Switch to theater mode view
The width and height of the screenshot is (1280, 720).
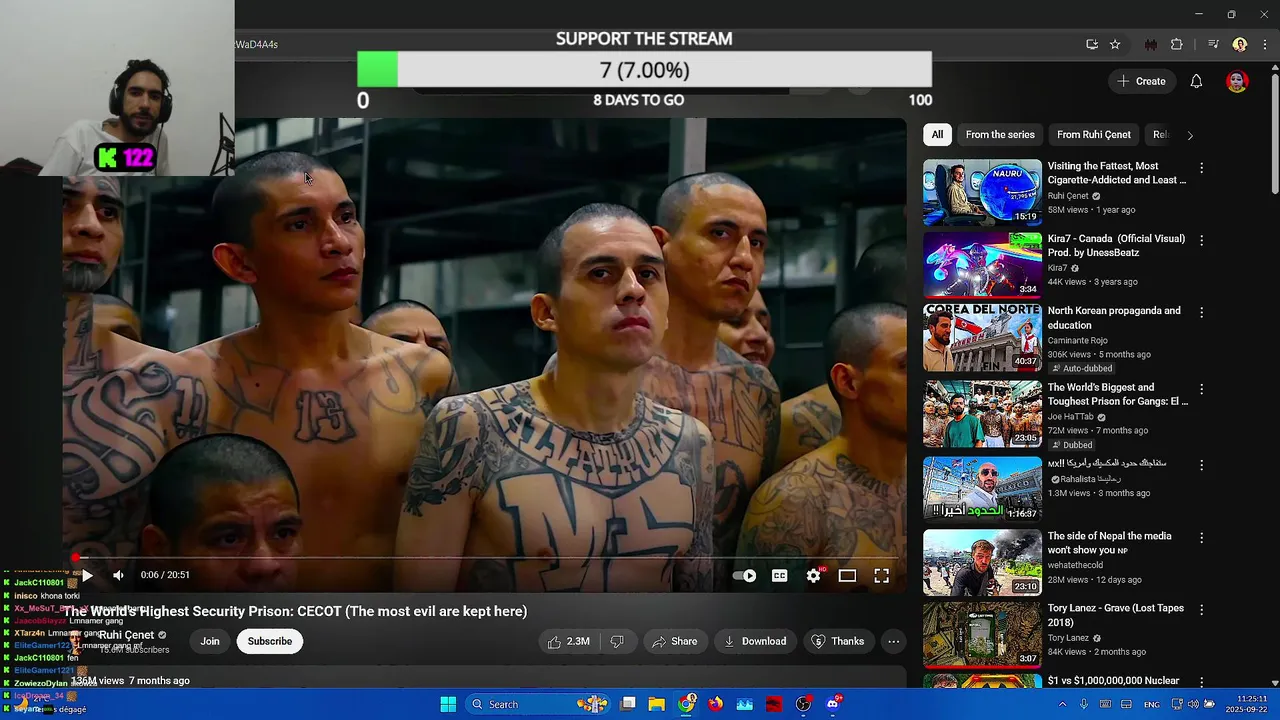(x=847, y=575)
